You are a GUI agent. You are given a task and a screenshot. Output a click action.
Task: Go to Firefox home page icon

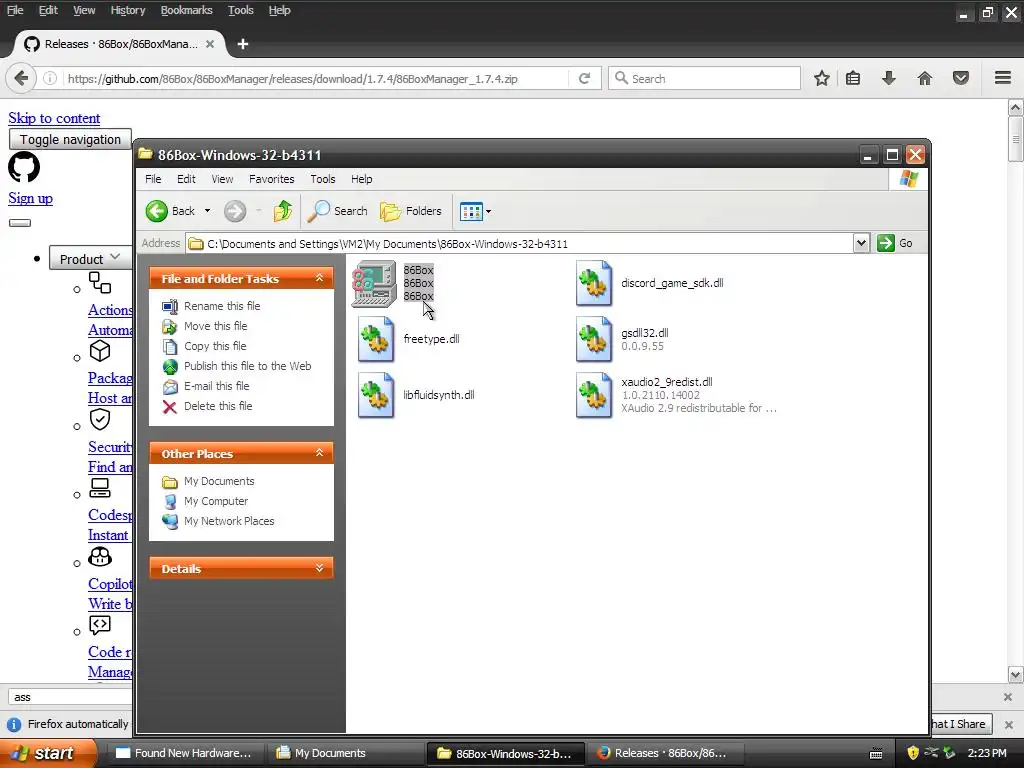tap(925, 78)
